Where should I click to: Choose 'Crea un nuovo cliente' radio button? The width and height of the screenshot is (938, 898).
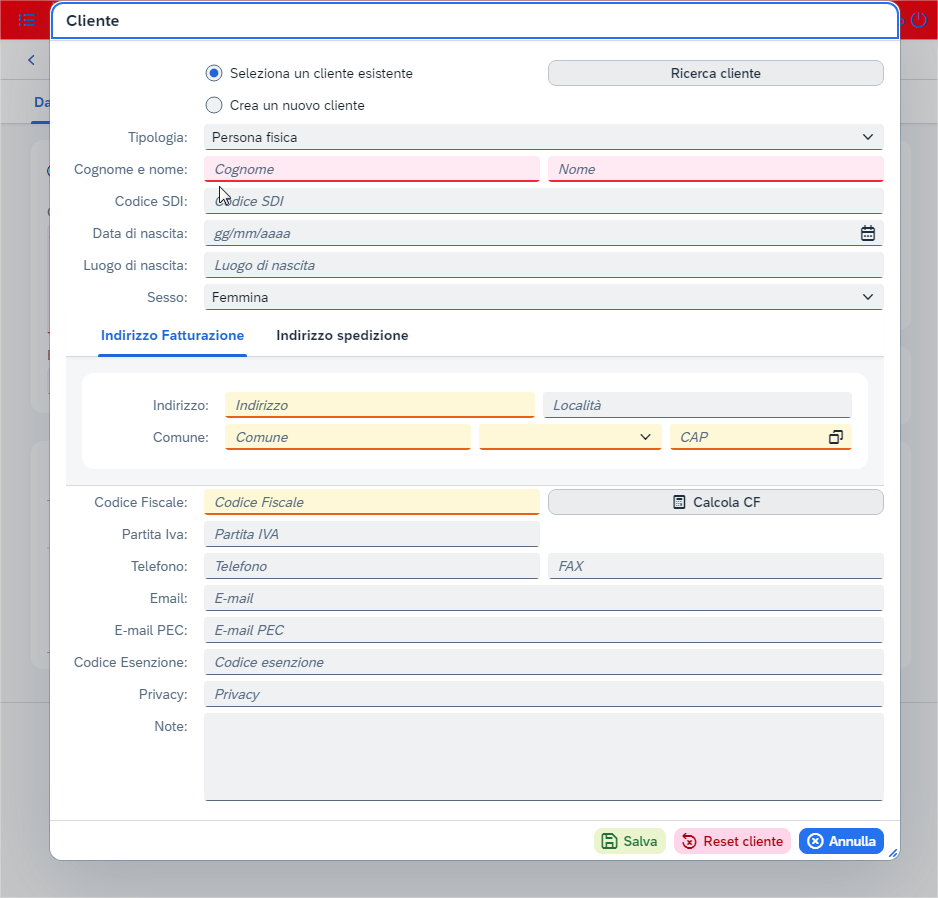pyautogui.click(x=213, y=105)
